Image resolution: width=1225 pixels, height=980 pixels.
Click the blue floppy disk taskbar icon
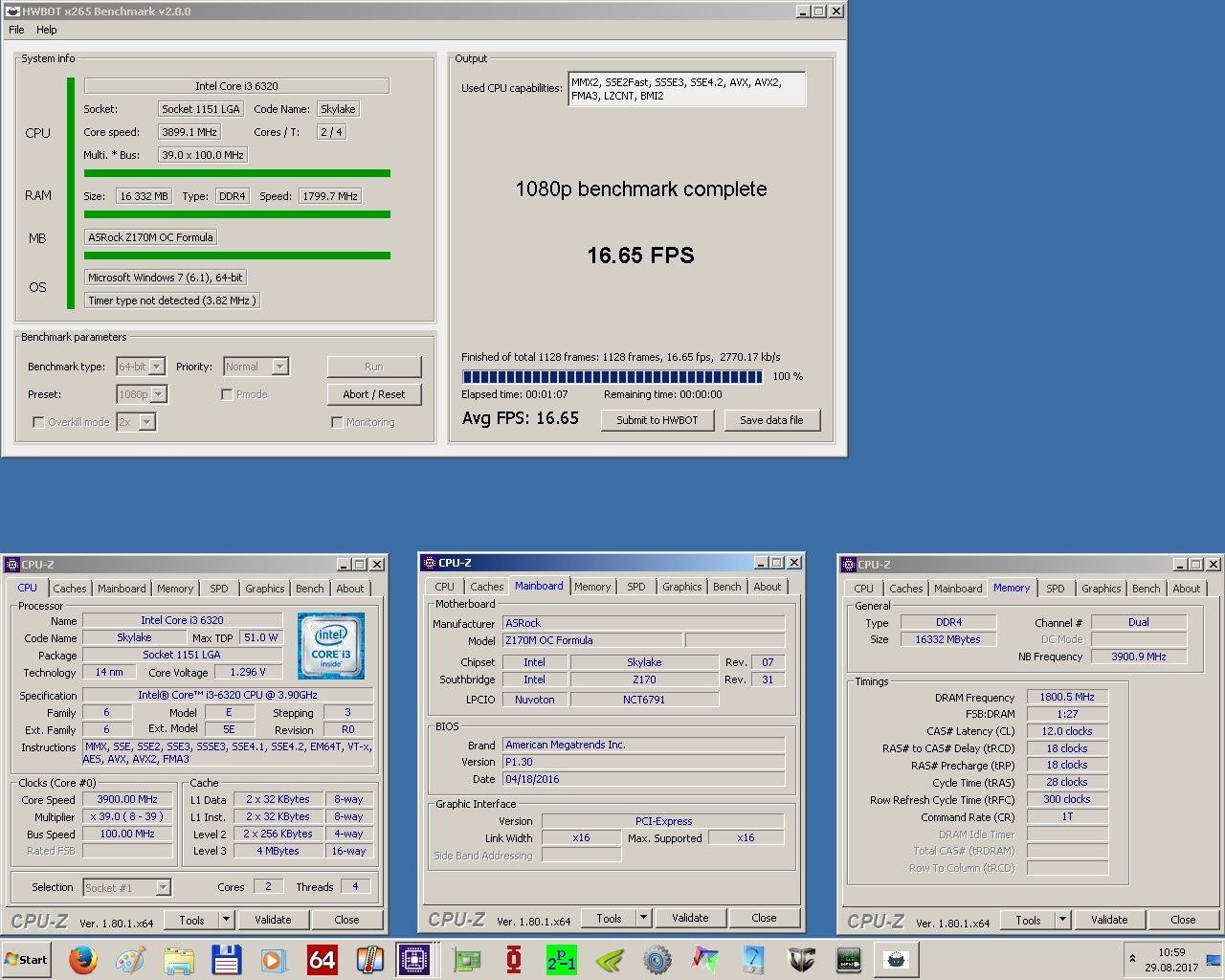coord(226,959)
